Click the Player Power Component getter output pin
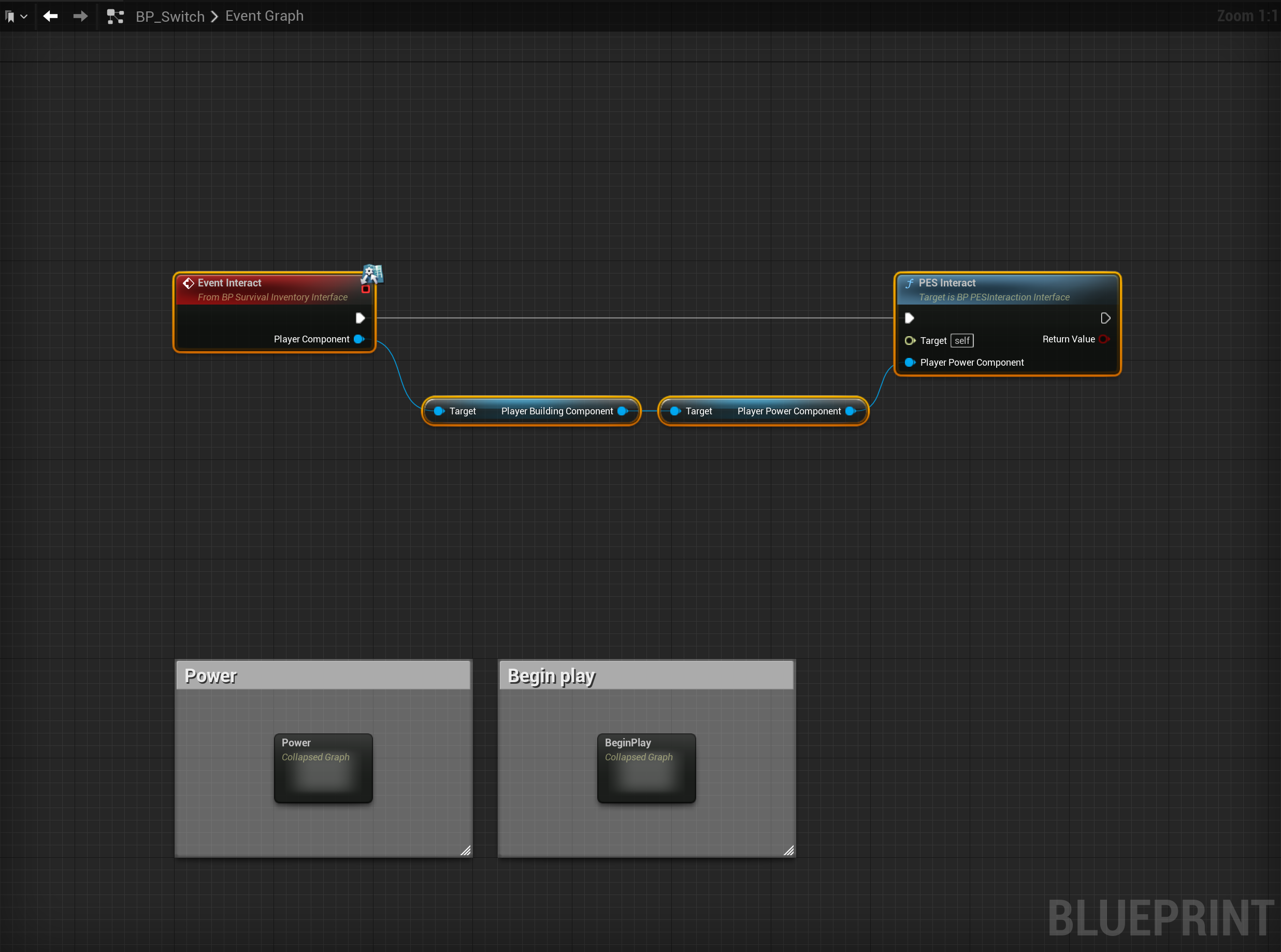This screenshot has height=952, width=1281. pyautogui.click(x=850, y=411)
